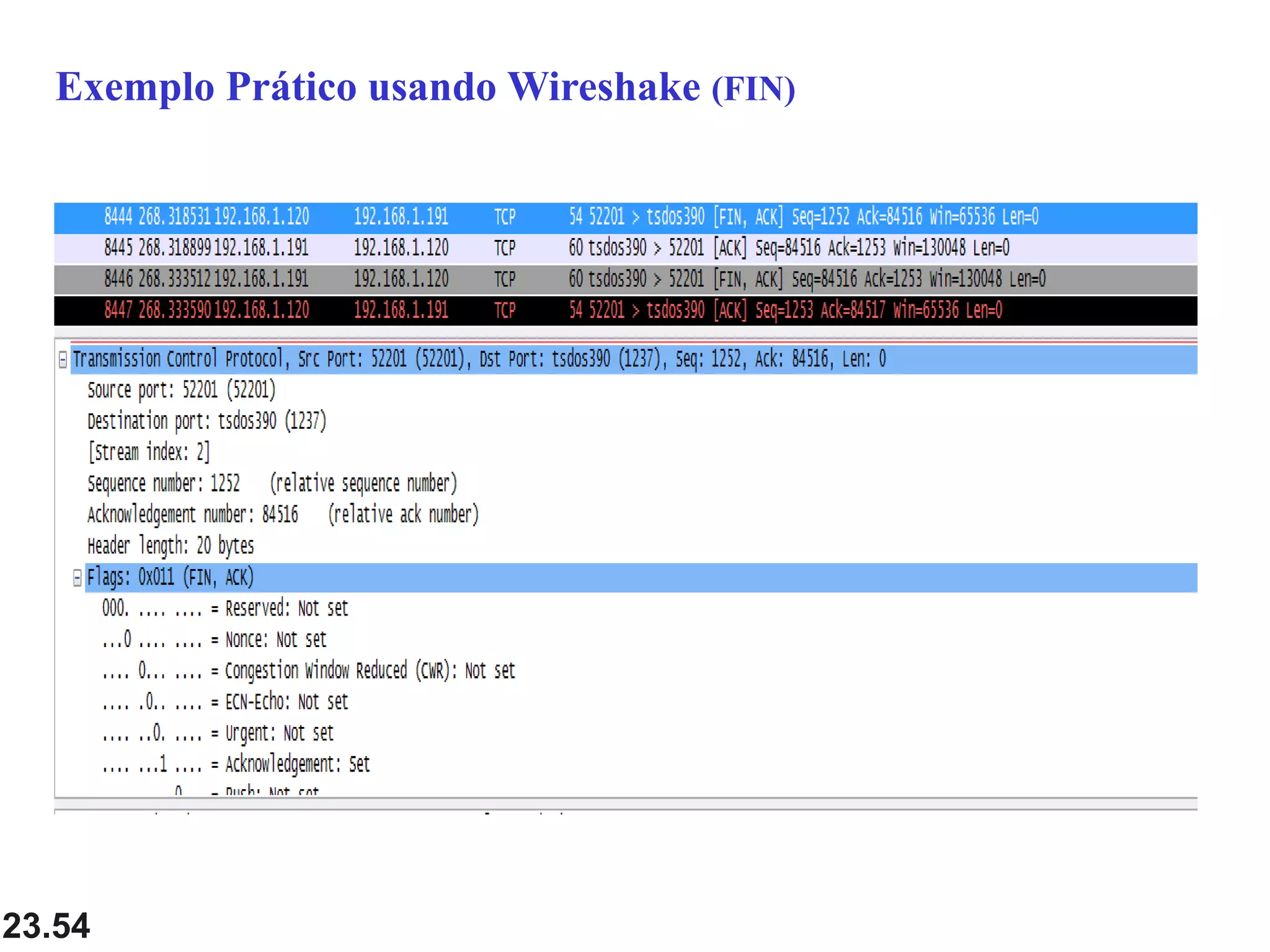1270x952 pixels.
Task: Click TCP protocol cell of packet 8446
Action: (505, 279)
